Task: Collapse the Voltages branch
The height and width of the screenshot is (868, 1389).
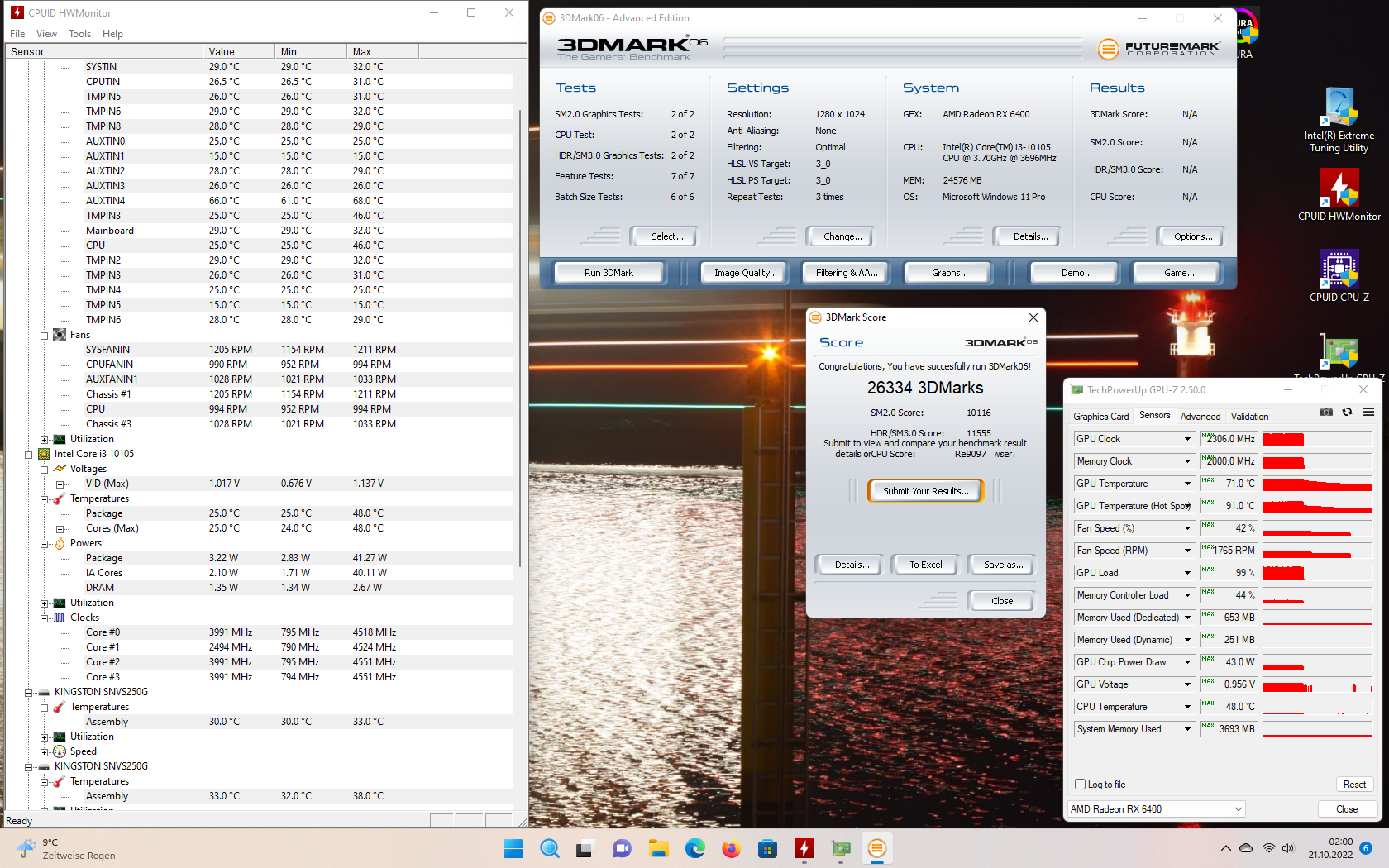Action: click(x=45, y=469)
